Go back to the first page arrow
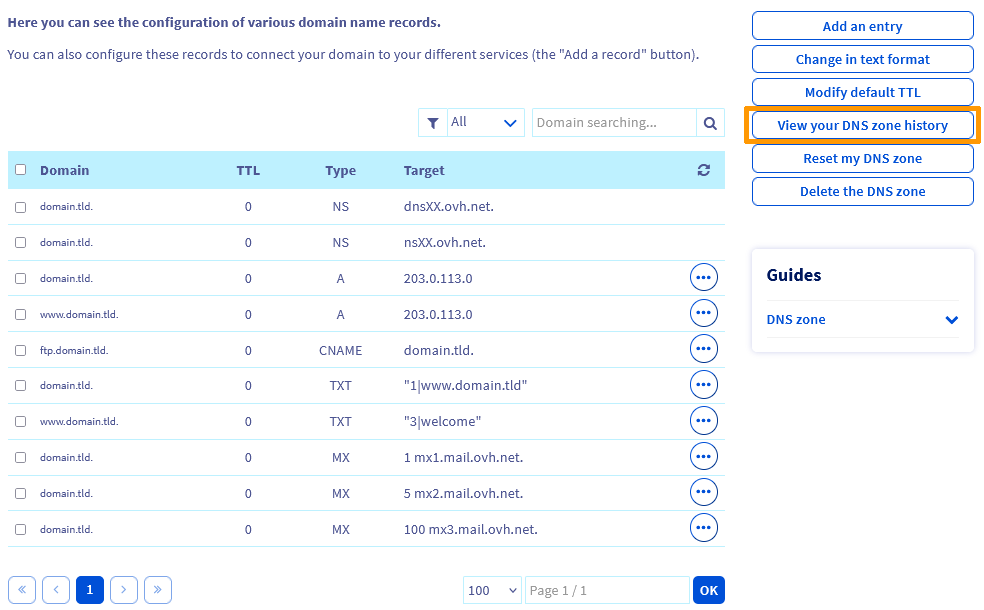 point(22,590)
